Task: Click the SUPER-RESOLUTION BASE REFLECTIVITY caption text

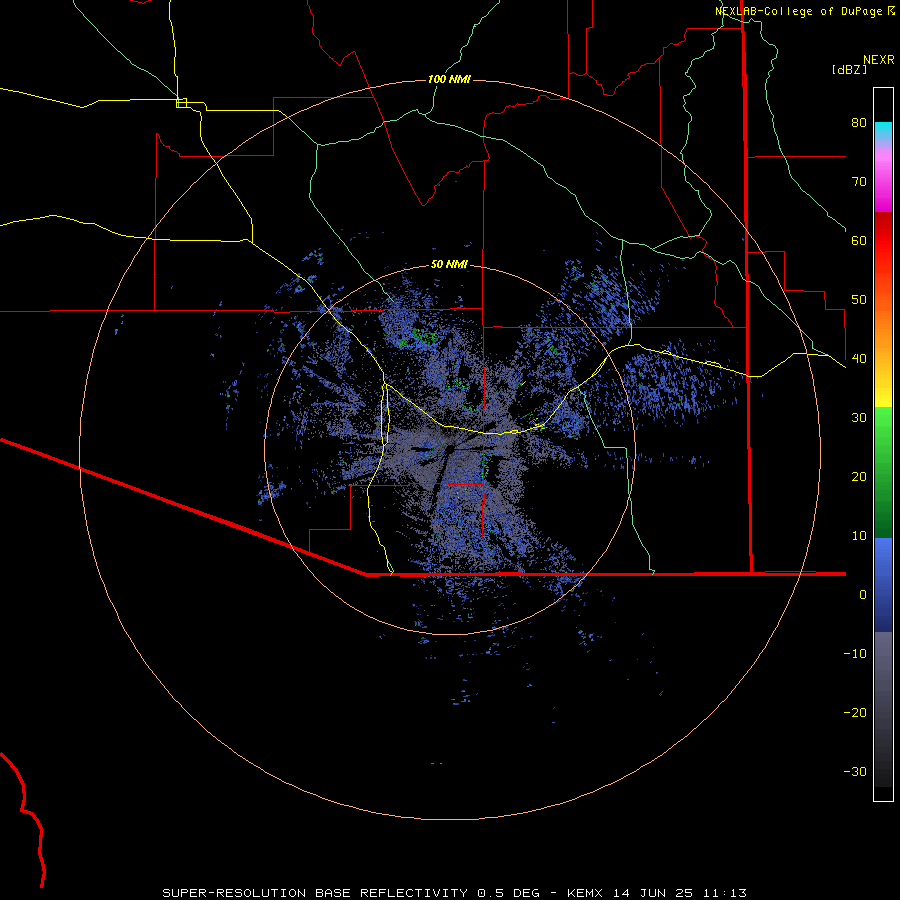Action: coord(315,893)
